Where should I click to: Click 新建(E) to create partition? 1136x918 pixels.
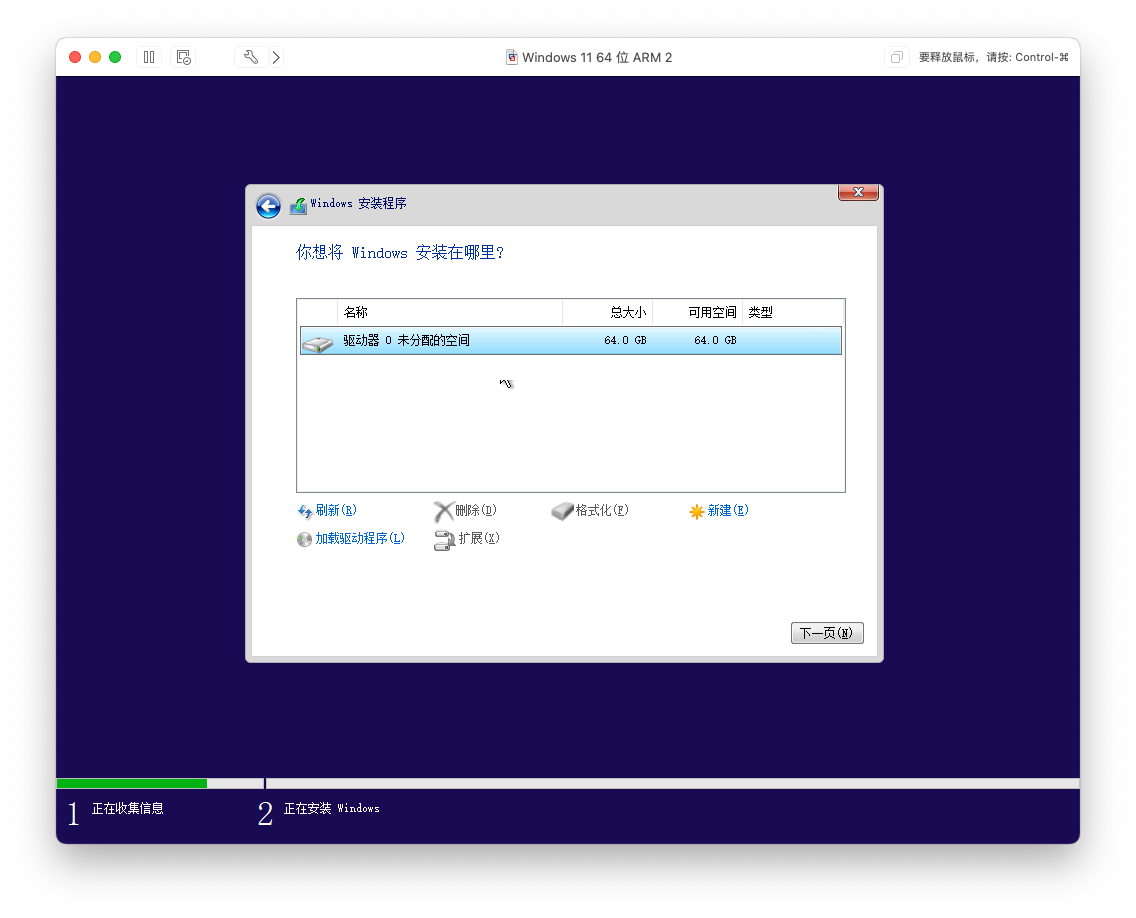[728, 511]
